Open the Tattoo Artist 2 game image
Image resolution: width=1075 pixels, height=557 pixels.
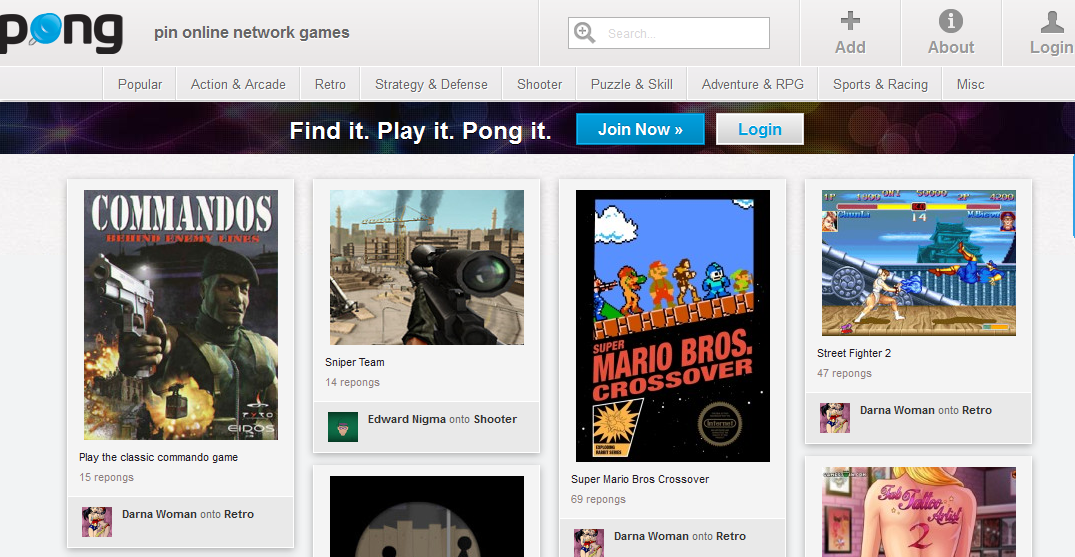click(919, 512)
